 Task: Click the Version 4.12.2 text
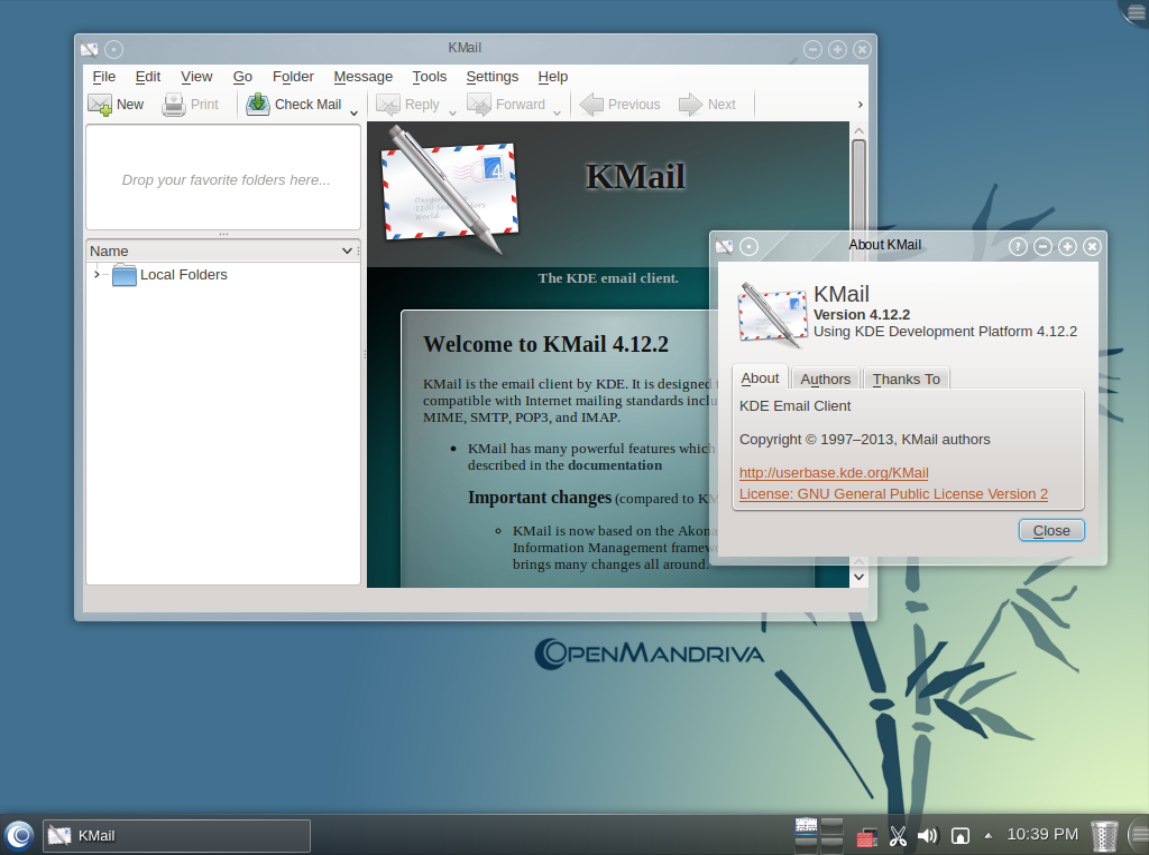(862, 314)
